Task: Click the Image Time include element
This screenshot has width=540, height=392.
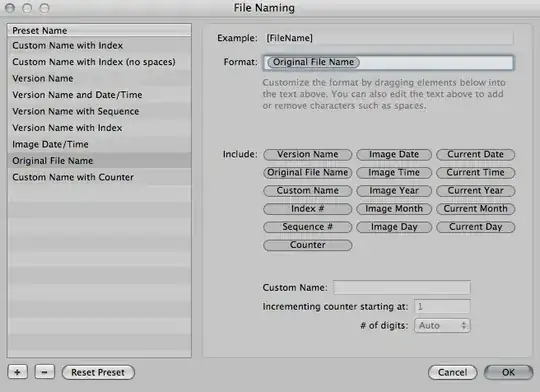Action: (394, 173)
